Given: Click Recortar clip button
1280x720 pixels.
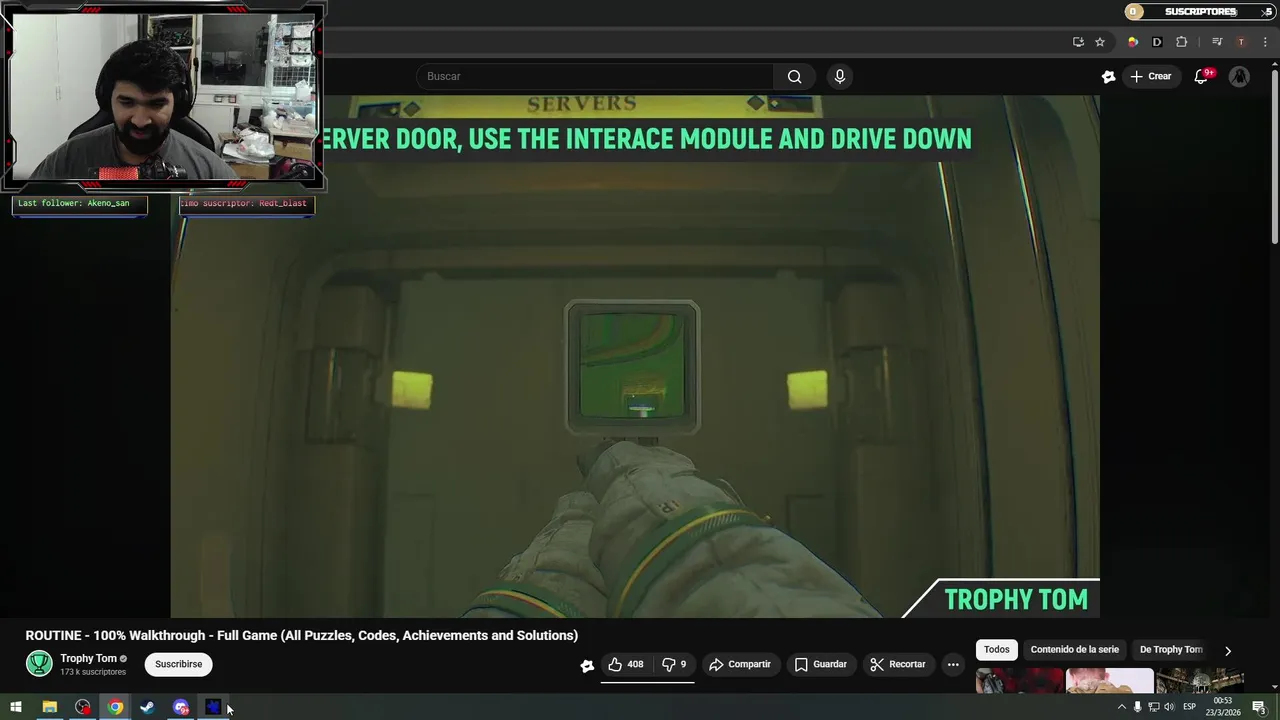Looking at the screenshot, I should pyautogui.click(x=898, y=664).
